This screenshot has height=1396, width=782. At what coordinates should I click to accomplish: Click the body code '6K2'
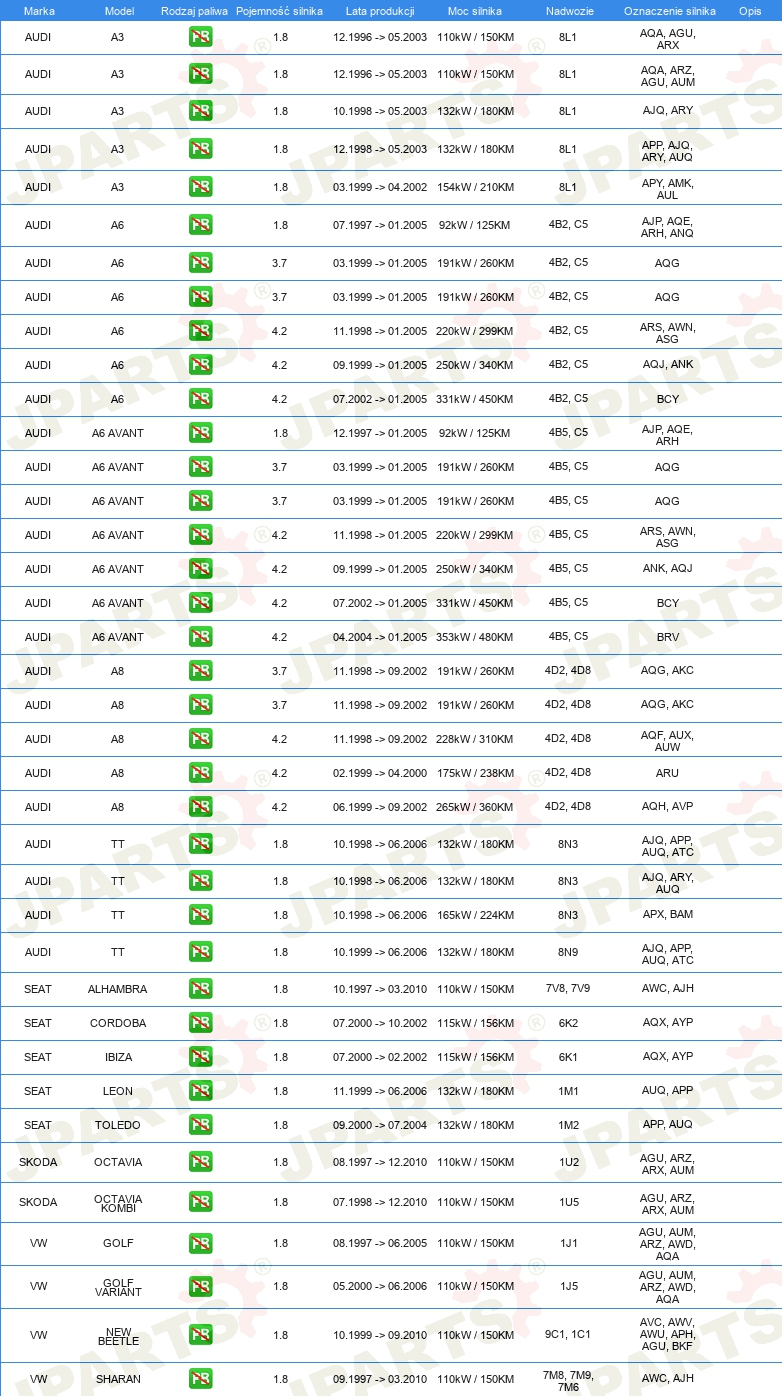coord(568,1023)
